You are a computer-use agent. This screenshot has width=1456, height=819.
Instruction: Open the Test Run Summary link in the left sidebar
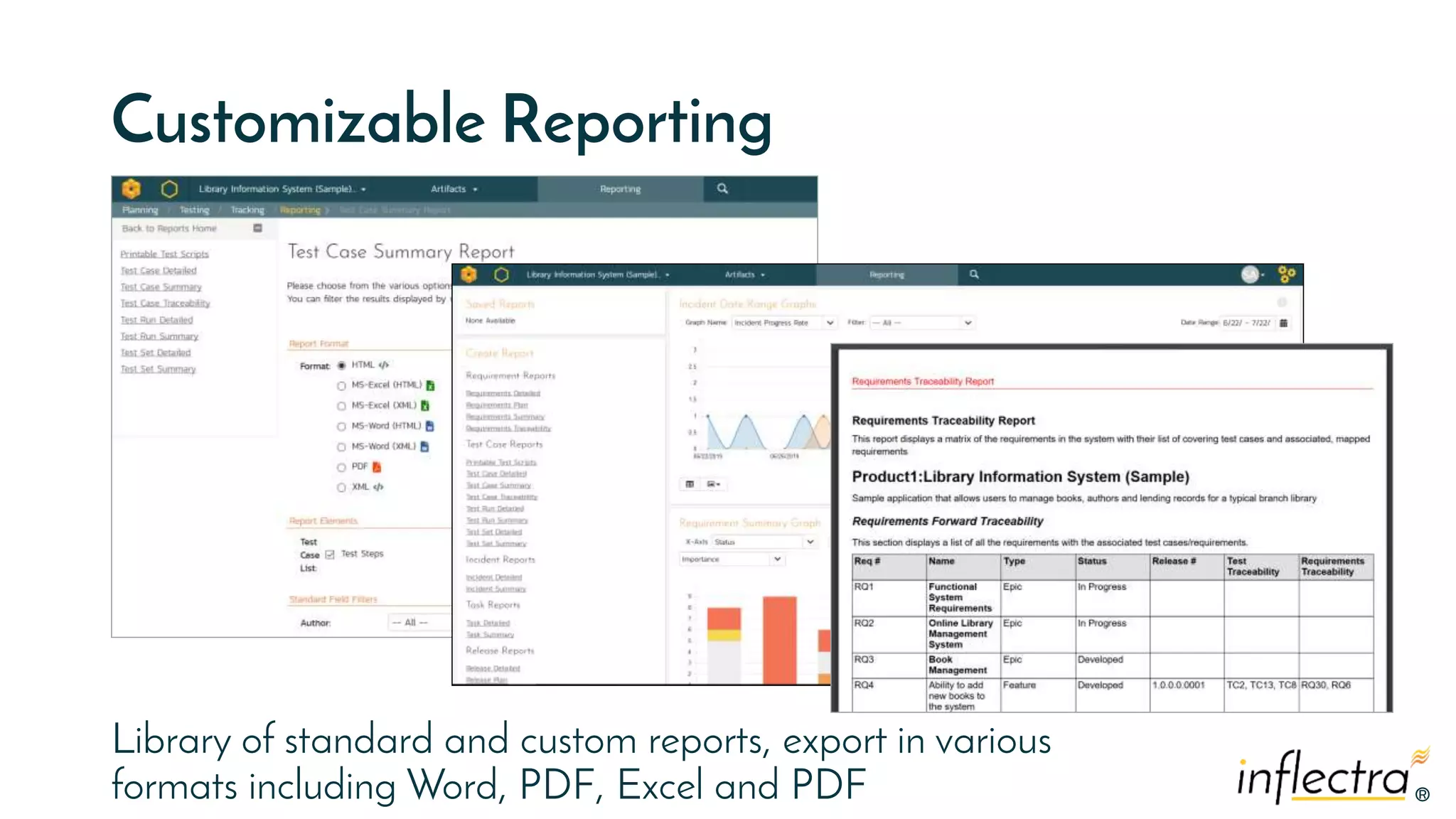(x=159, y=336)
